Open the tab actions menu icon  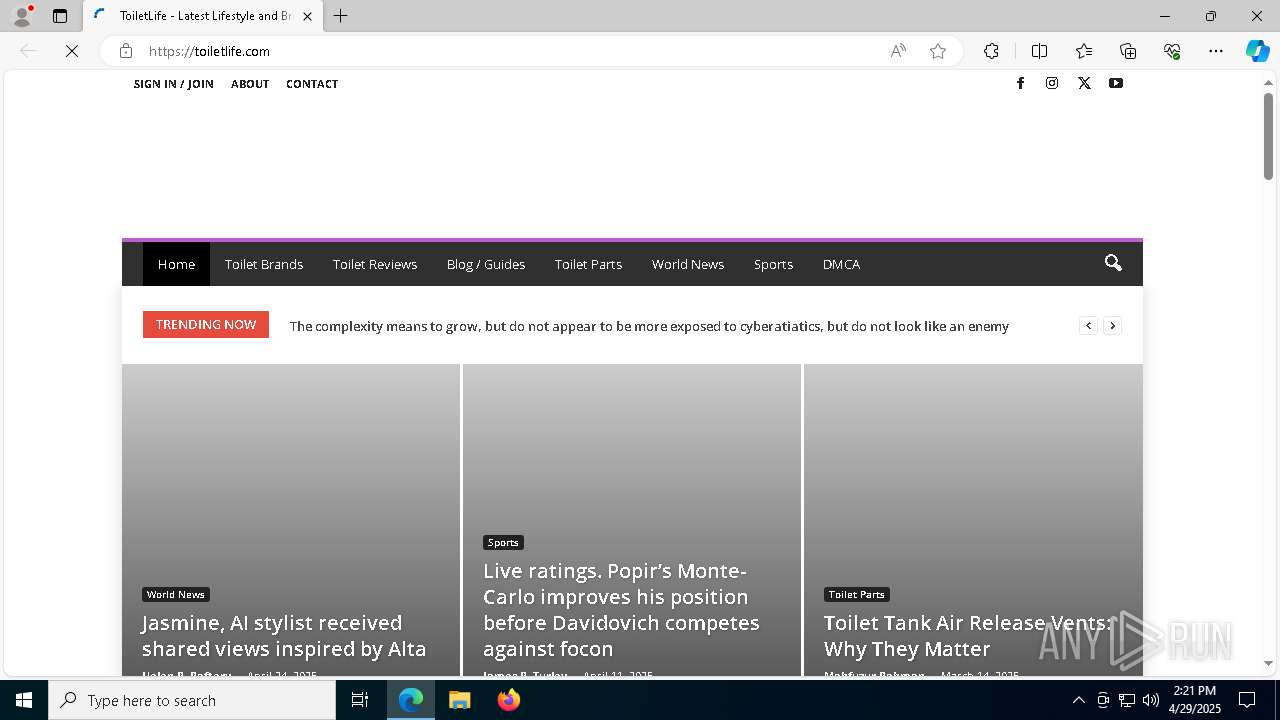(x=60, y=16)
